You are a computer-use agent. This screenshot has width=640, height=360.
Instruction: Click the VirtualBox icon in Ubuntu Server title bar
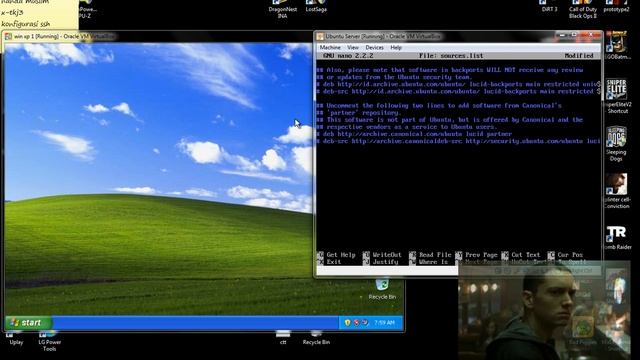[320, 36]
